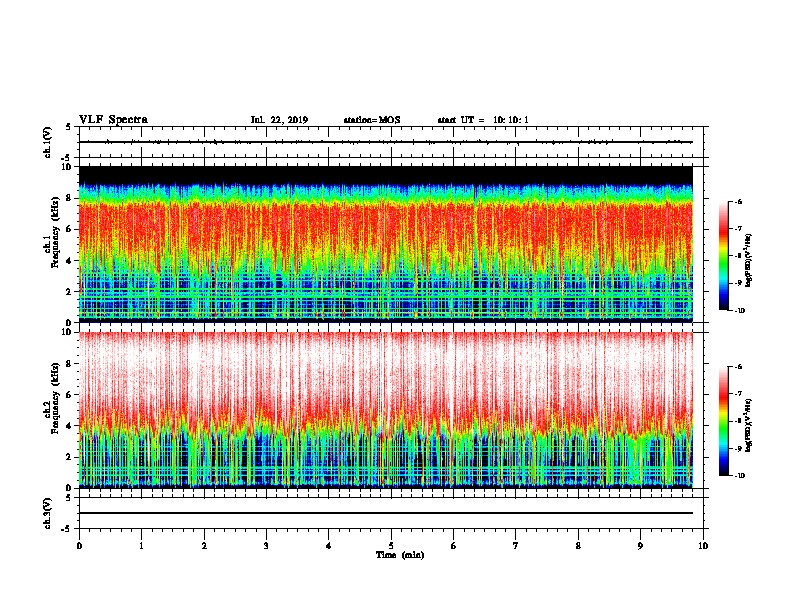Click the "-10" label on ch.1 color bar

(739, 311)
